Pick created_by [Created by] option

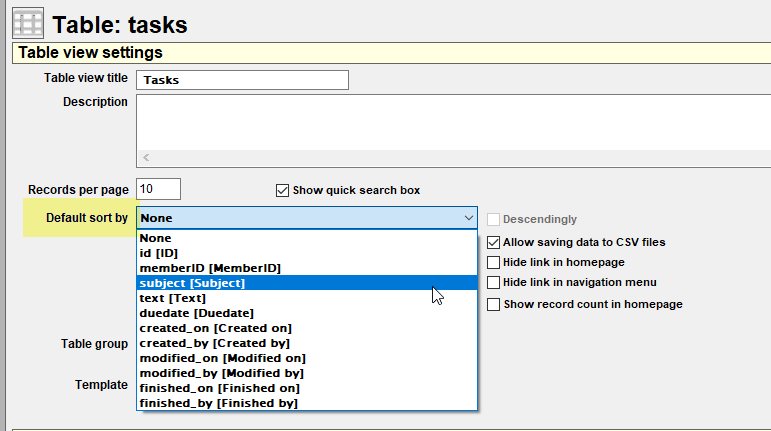pos(307,343)
